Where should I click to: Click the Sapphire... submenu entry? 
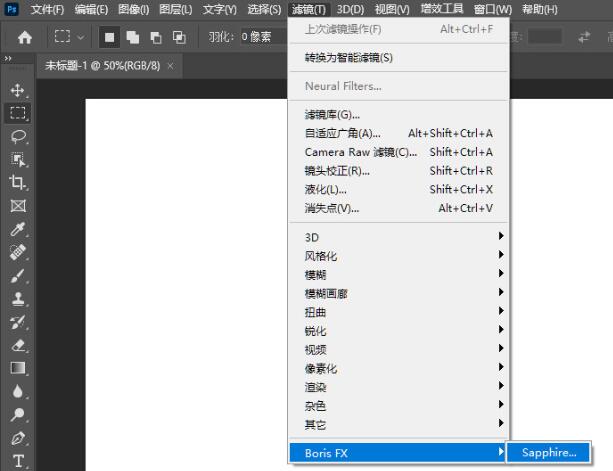[x=548, y=453]
